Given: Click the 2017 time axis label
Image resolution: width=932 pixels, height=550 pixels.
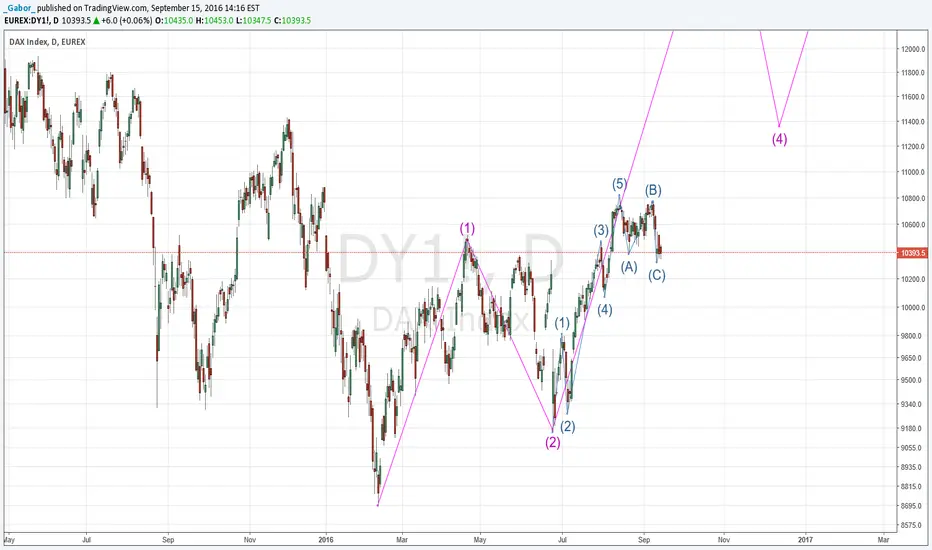Looking at the screenshot, I should coord(805,540).
